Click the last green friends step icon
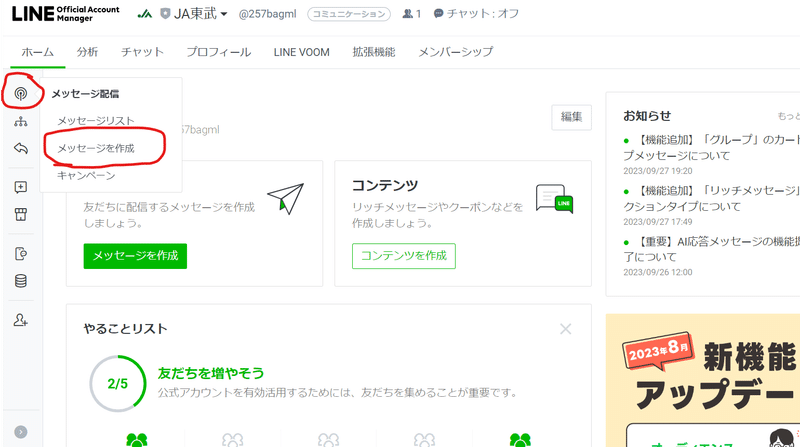 [x=520, y=440]
